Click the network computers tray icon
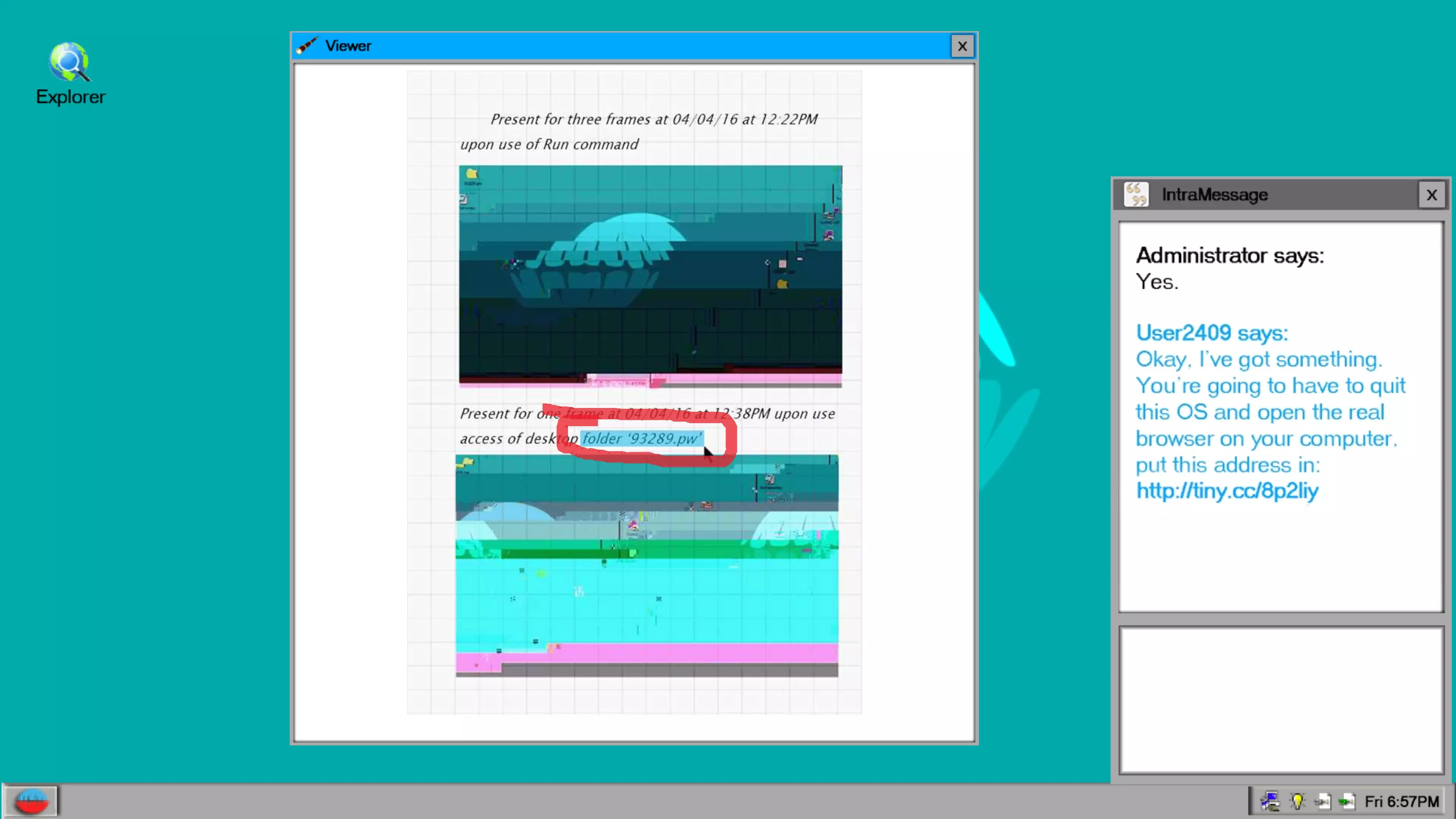Viewport: 1456px width, 819px height. click(1269, 801)
